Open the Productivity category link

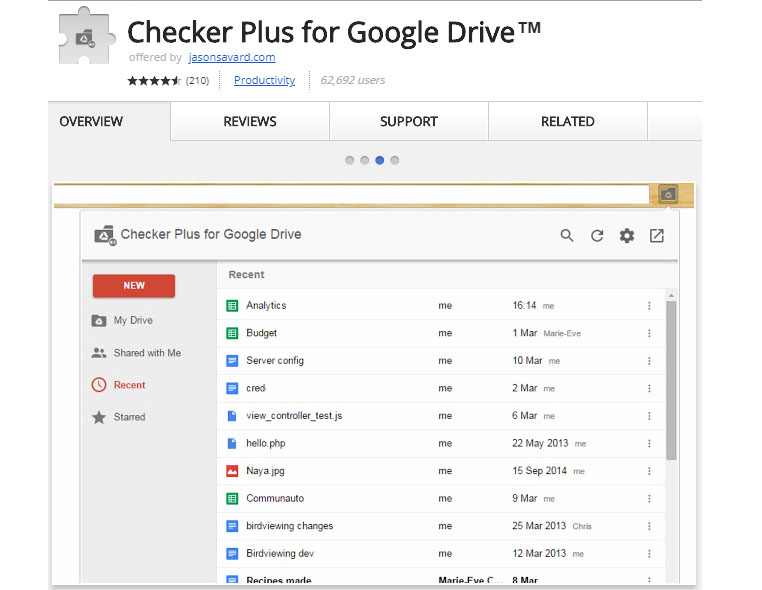[264, 80]
